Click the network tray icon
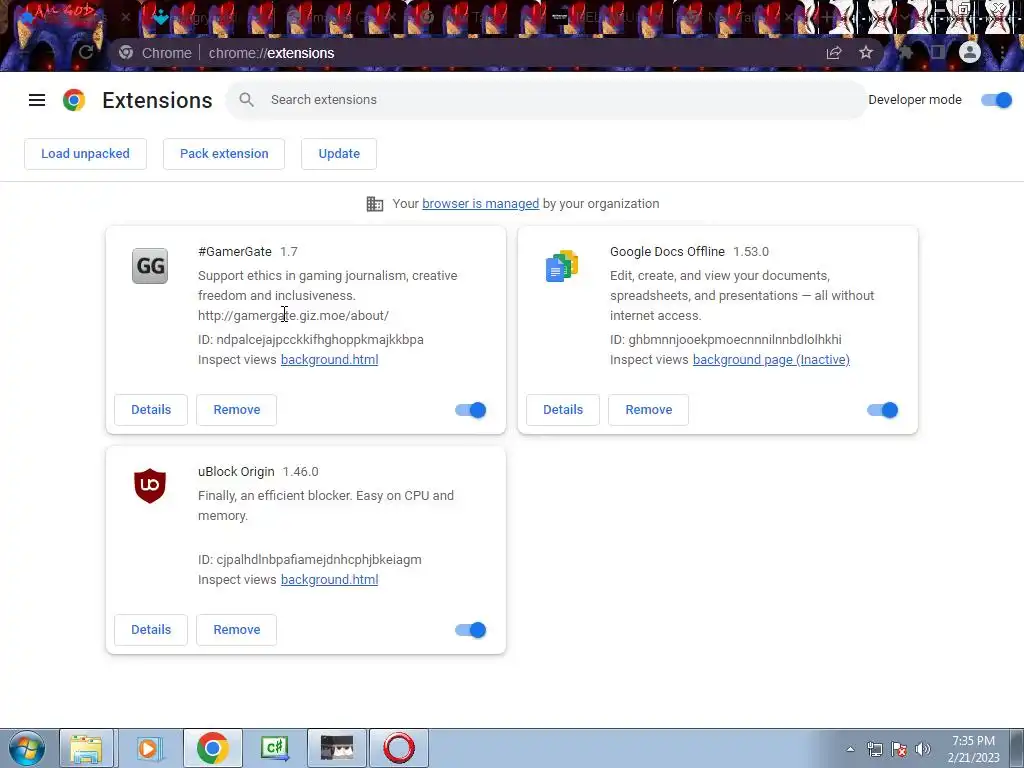 (x=874, y=749)
